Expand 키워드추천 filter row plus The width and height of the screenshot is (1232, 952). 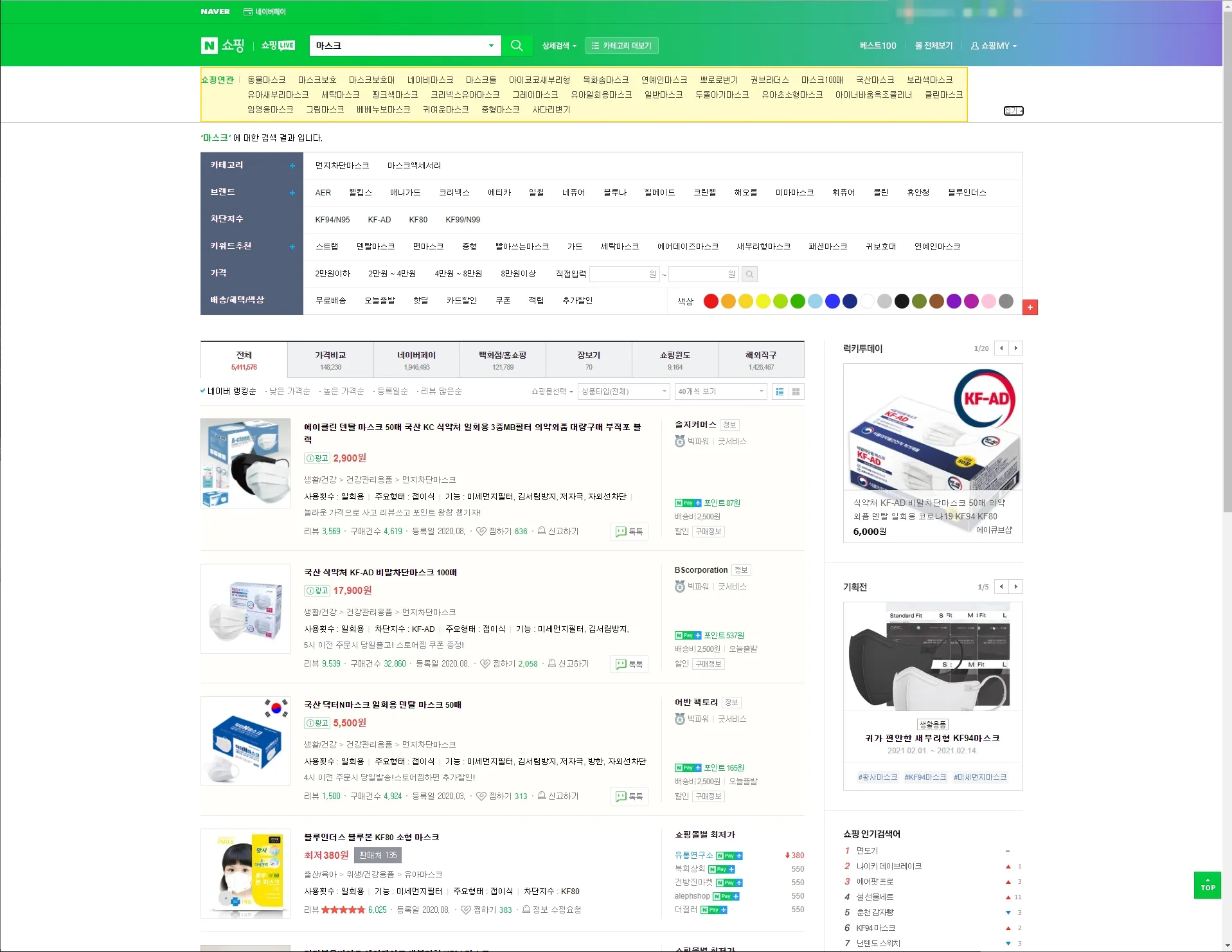click(x=292, y=247)
